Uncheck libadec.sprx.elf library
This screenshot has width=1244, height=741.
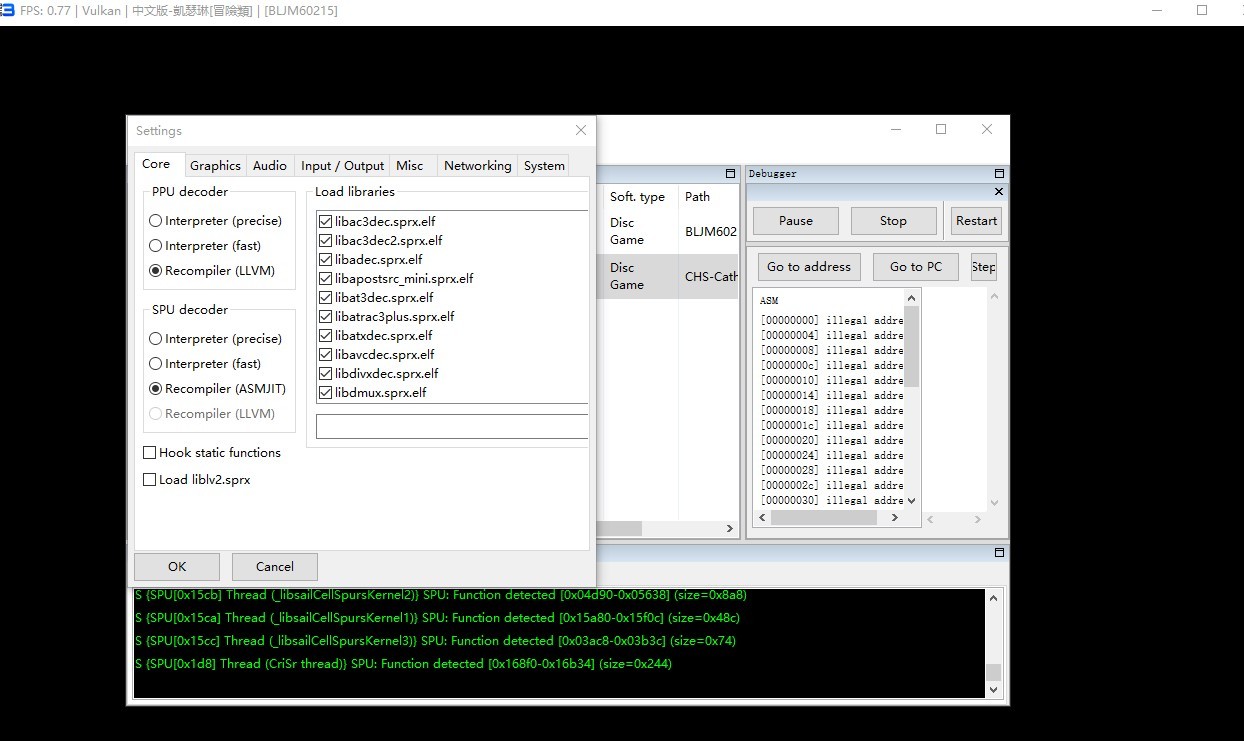tap(325, 260)
